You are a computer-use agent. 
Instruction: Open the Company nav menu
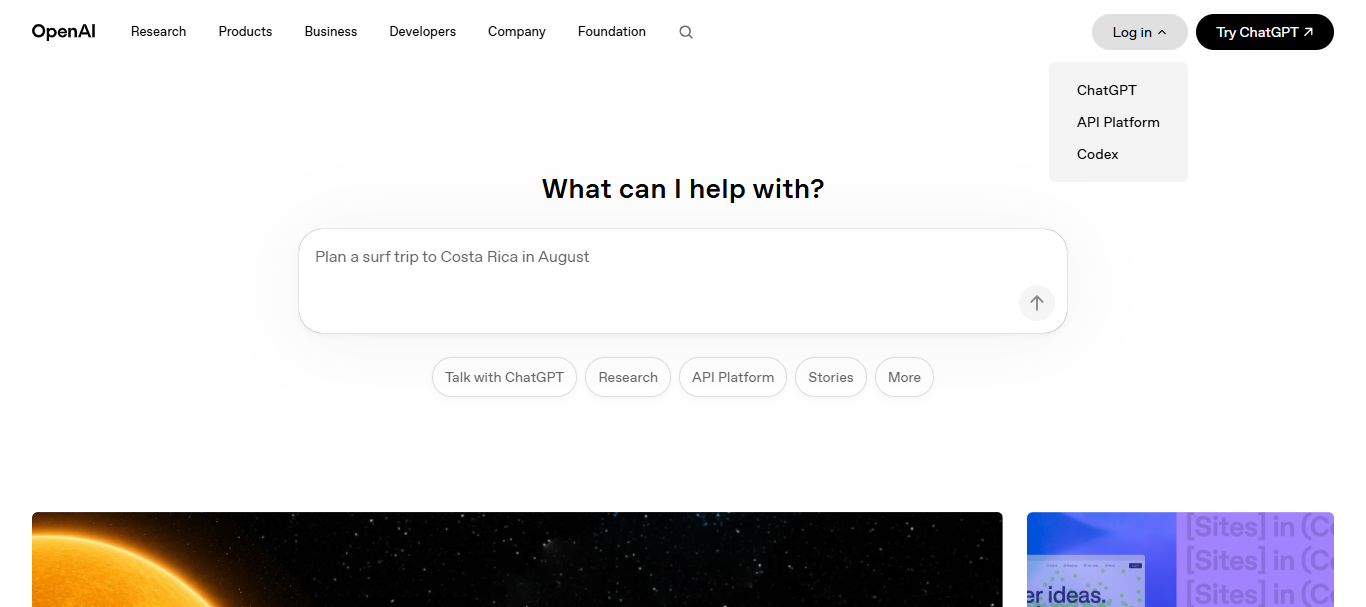pyautogui.click(x=517, y=32)
